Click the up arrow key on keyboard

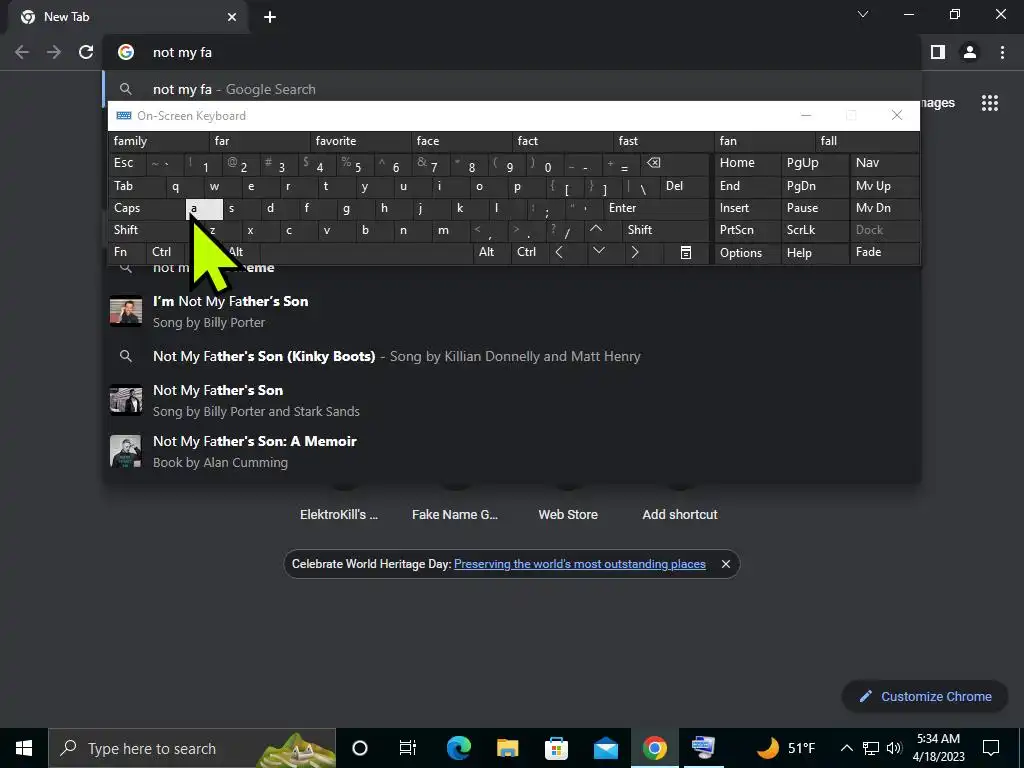pos(596,229)
